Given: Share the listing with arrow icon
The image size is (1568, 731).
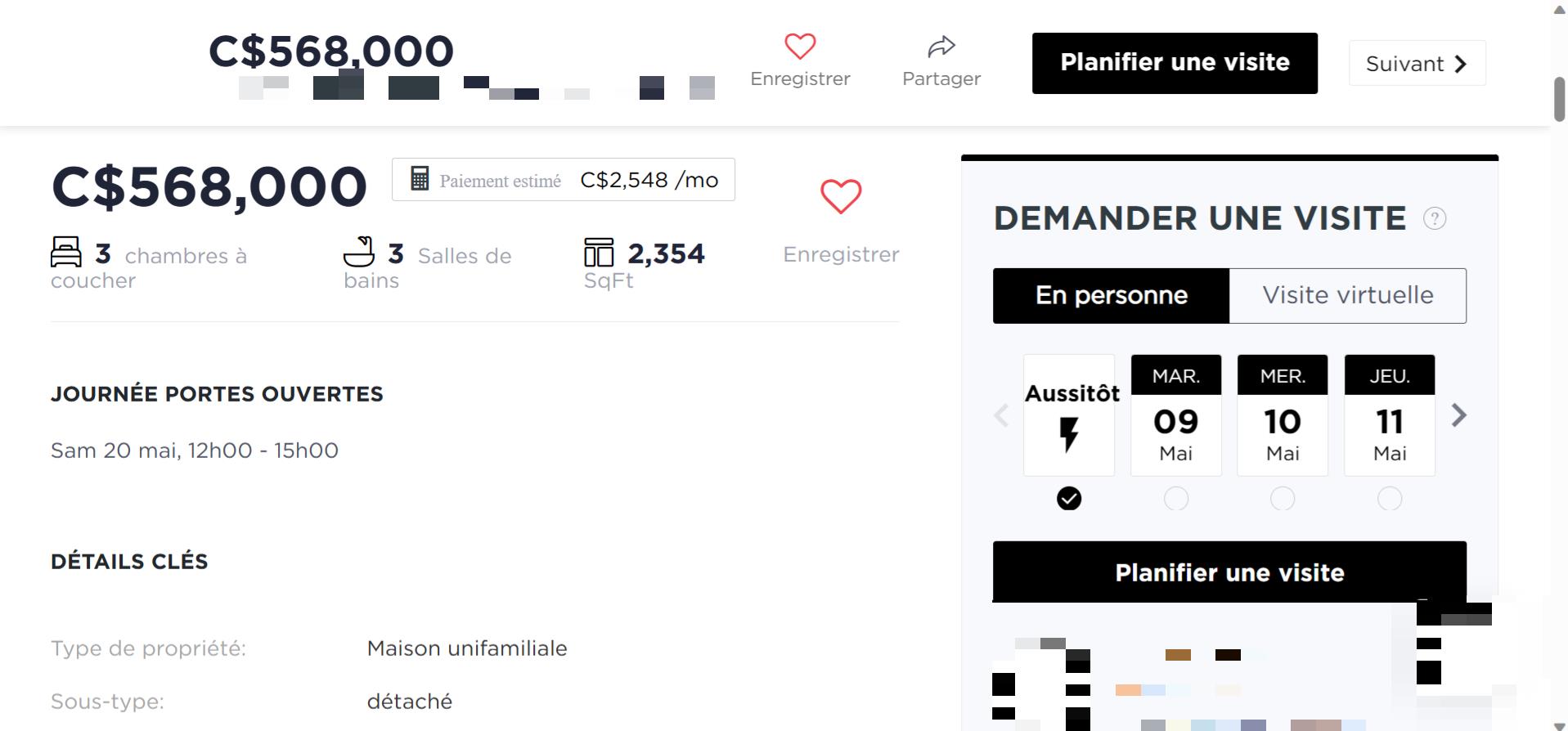Looking at the screenshot, I should click(x=941, y=47).
